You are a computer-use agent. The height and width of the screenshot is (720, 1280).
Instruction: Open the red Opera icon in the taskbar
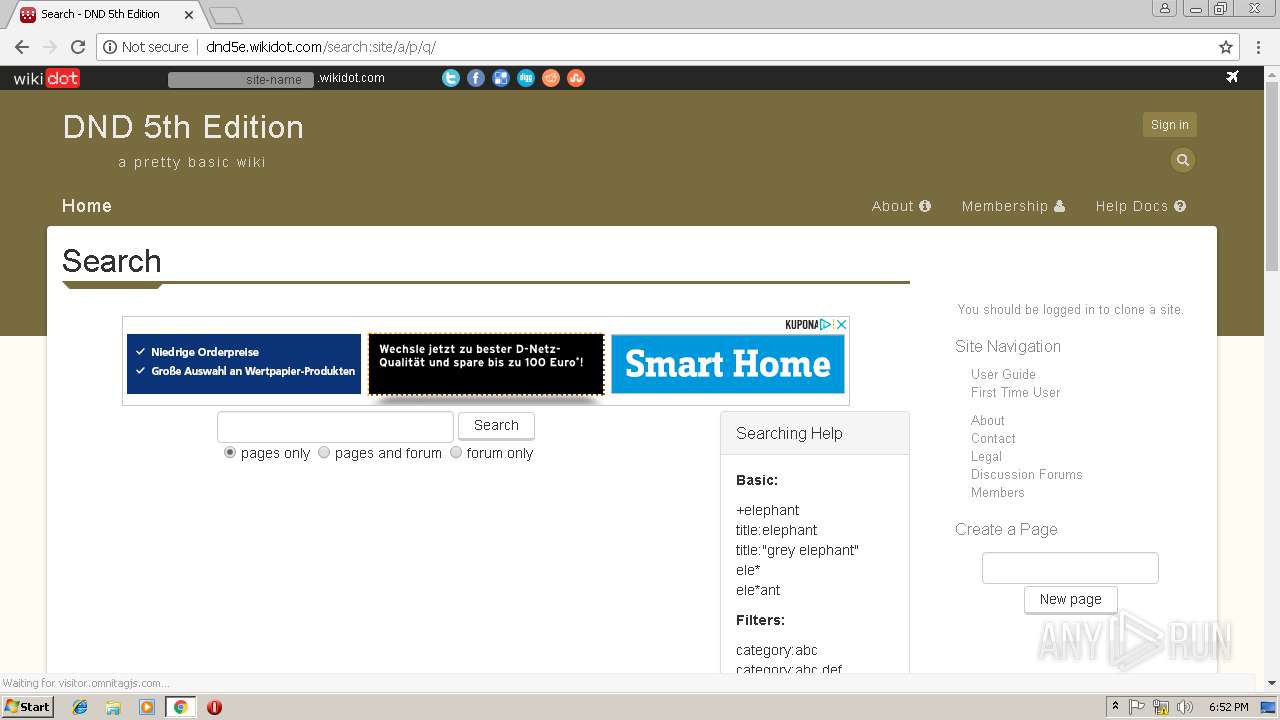[214, 707]
